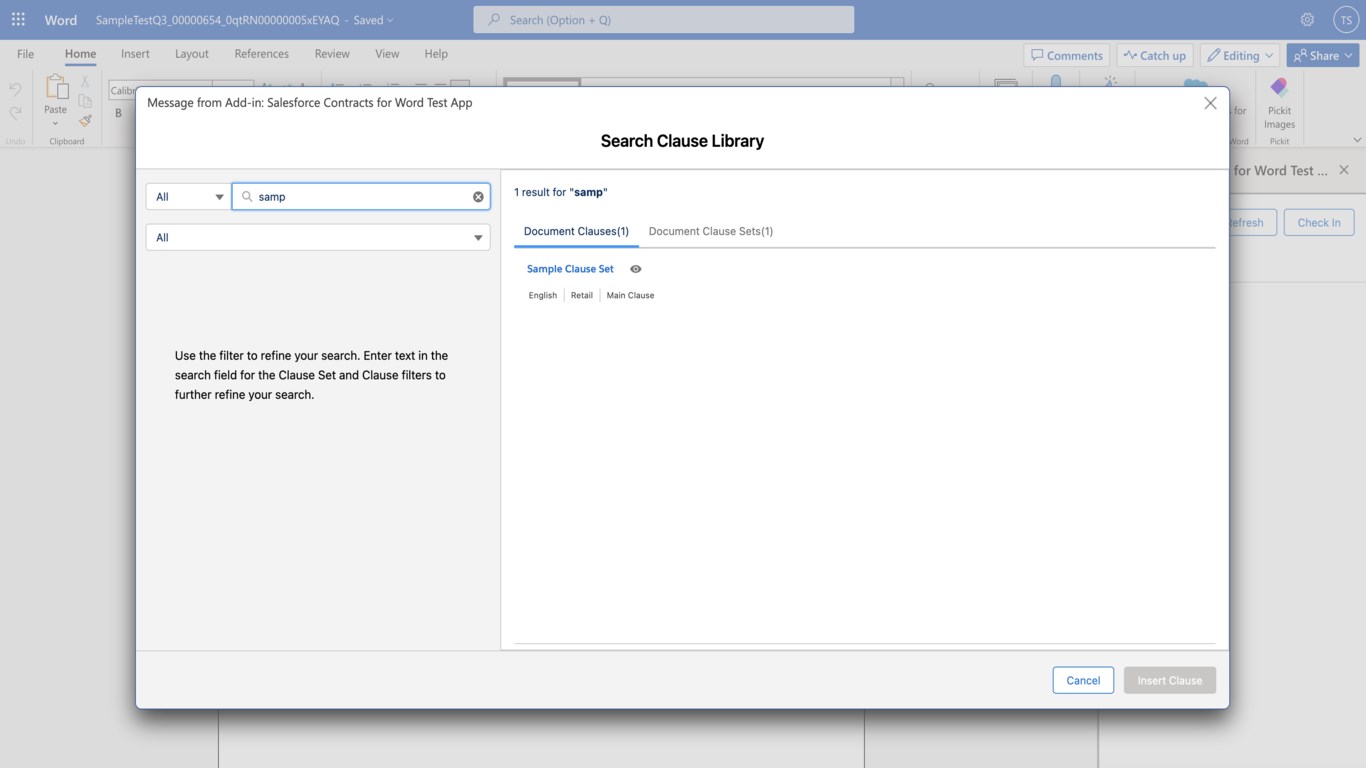This screenshot has width=1366, height=768.
Task: Copy selection using the Copy icon
Action: [x=85, y=101]
